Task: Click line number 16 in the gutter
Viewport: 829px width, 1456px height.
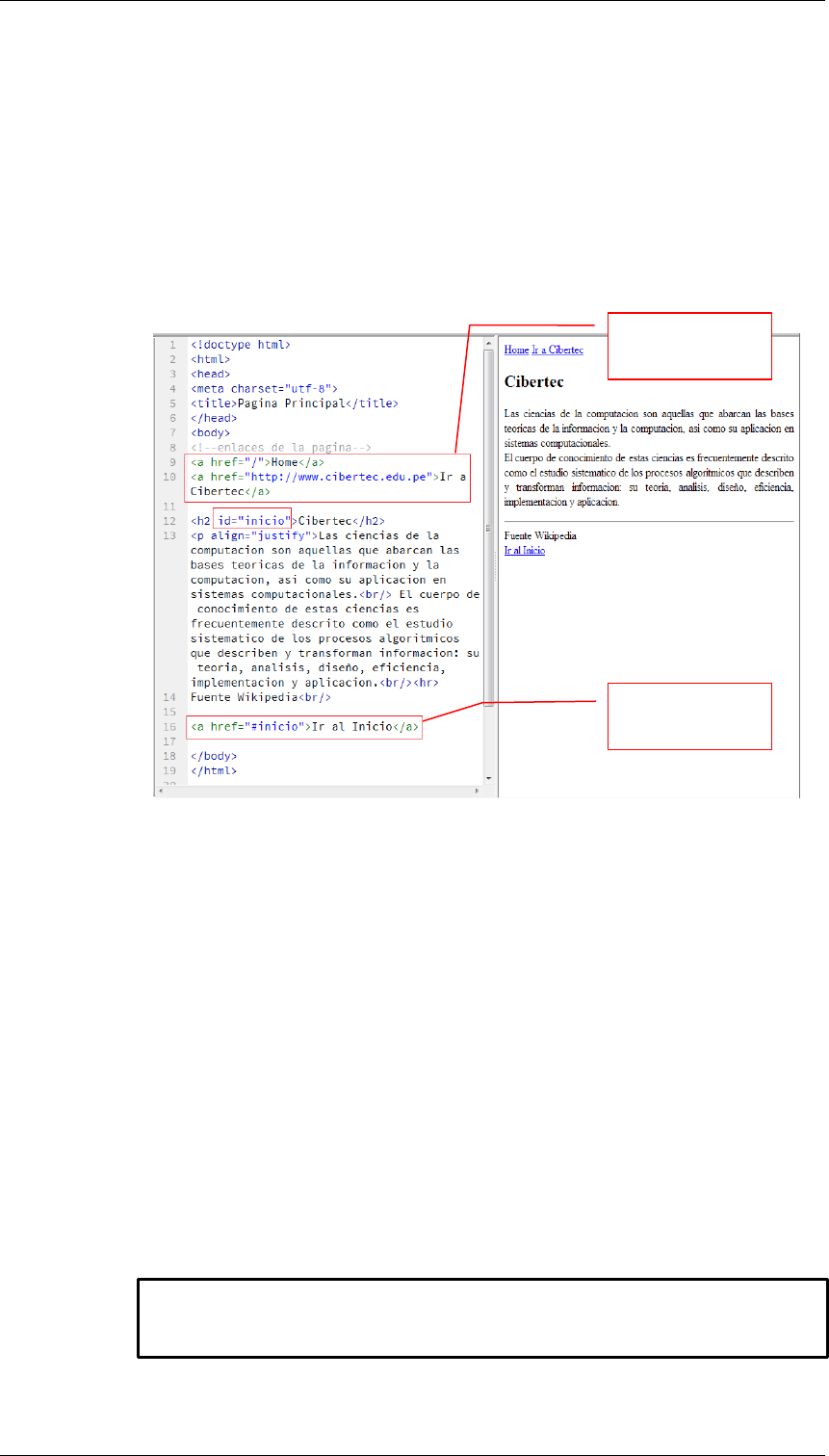Action: pyautogui.click(x=169, y=726)
